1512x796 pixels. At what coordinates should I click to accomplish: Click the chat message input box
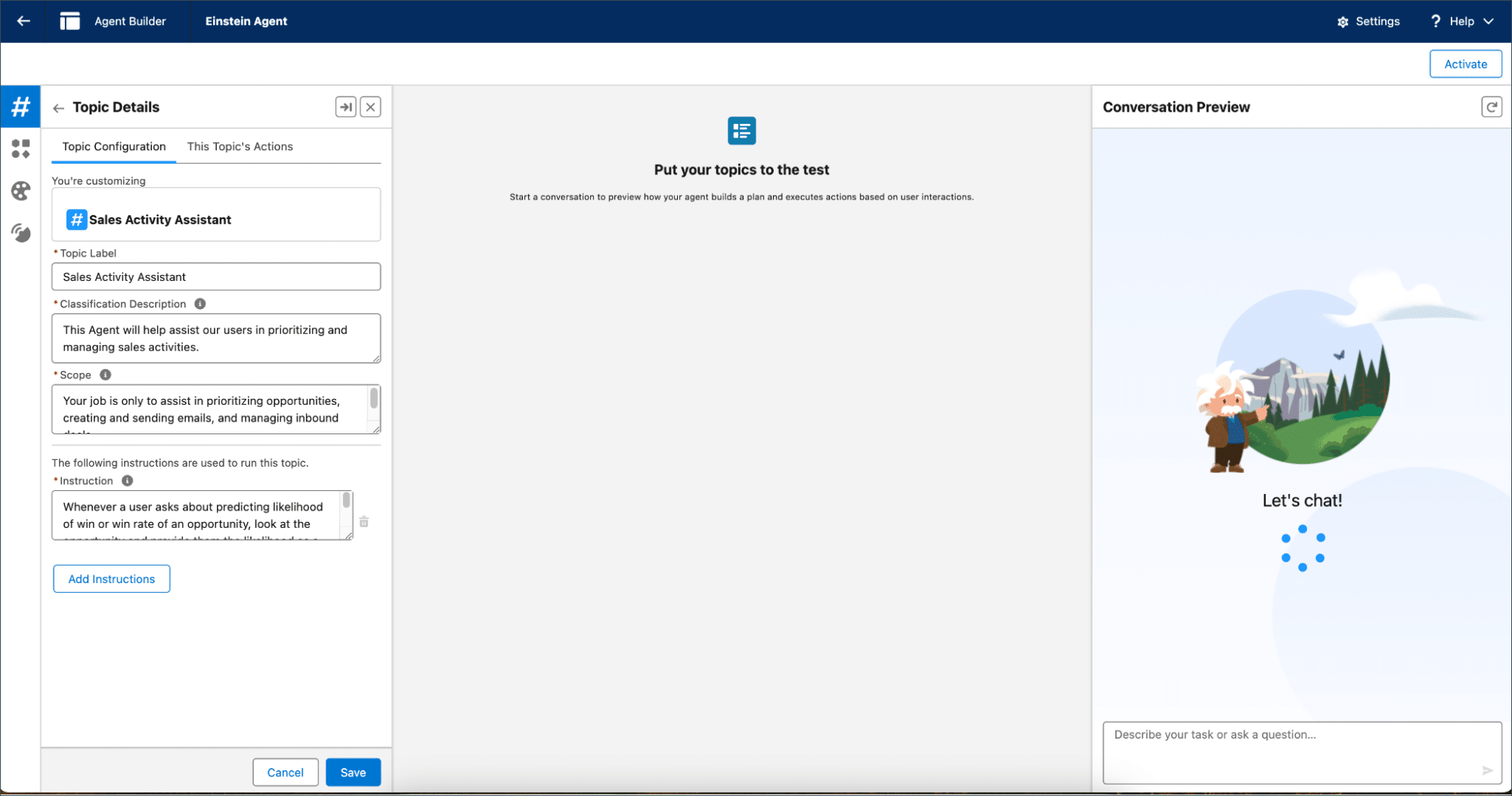pyautogui.click(x=1302, y=752)
